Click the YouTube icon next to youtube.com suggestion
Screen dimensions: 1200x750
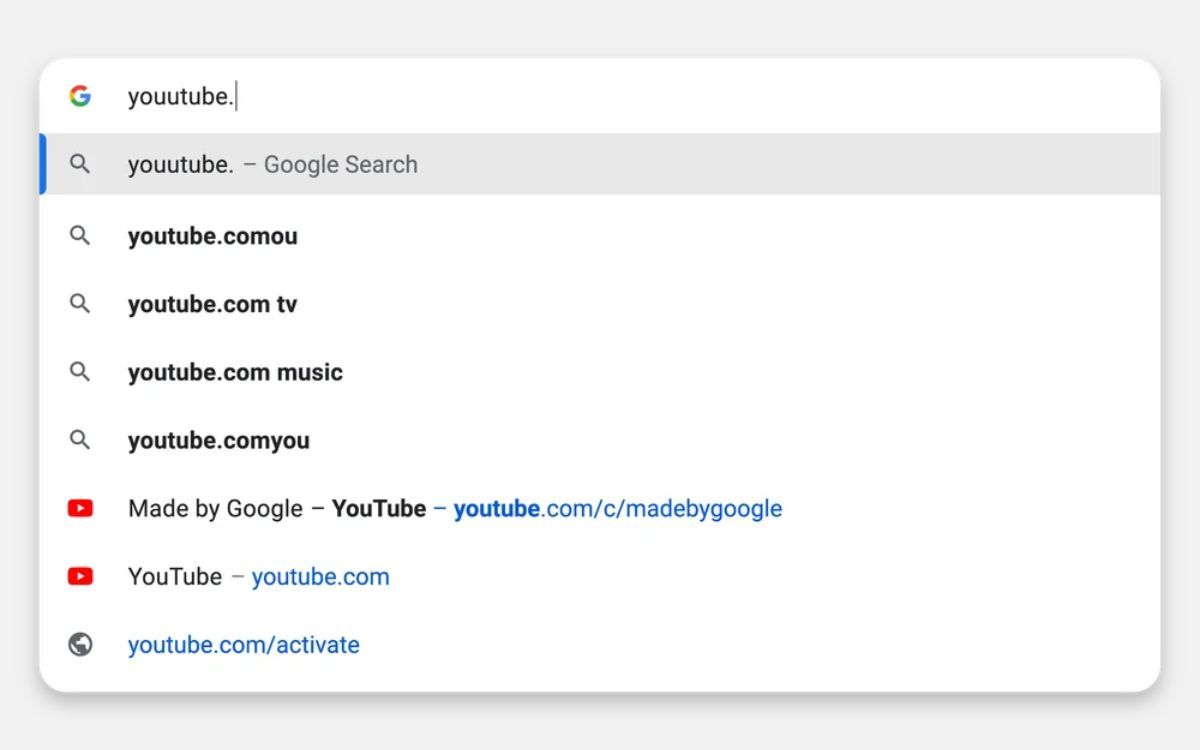pyautogui.click(x=80, y=576)
